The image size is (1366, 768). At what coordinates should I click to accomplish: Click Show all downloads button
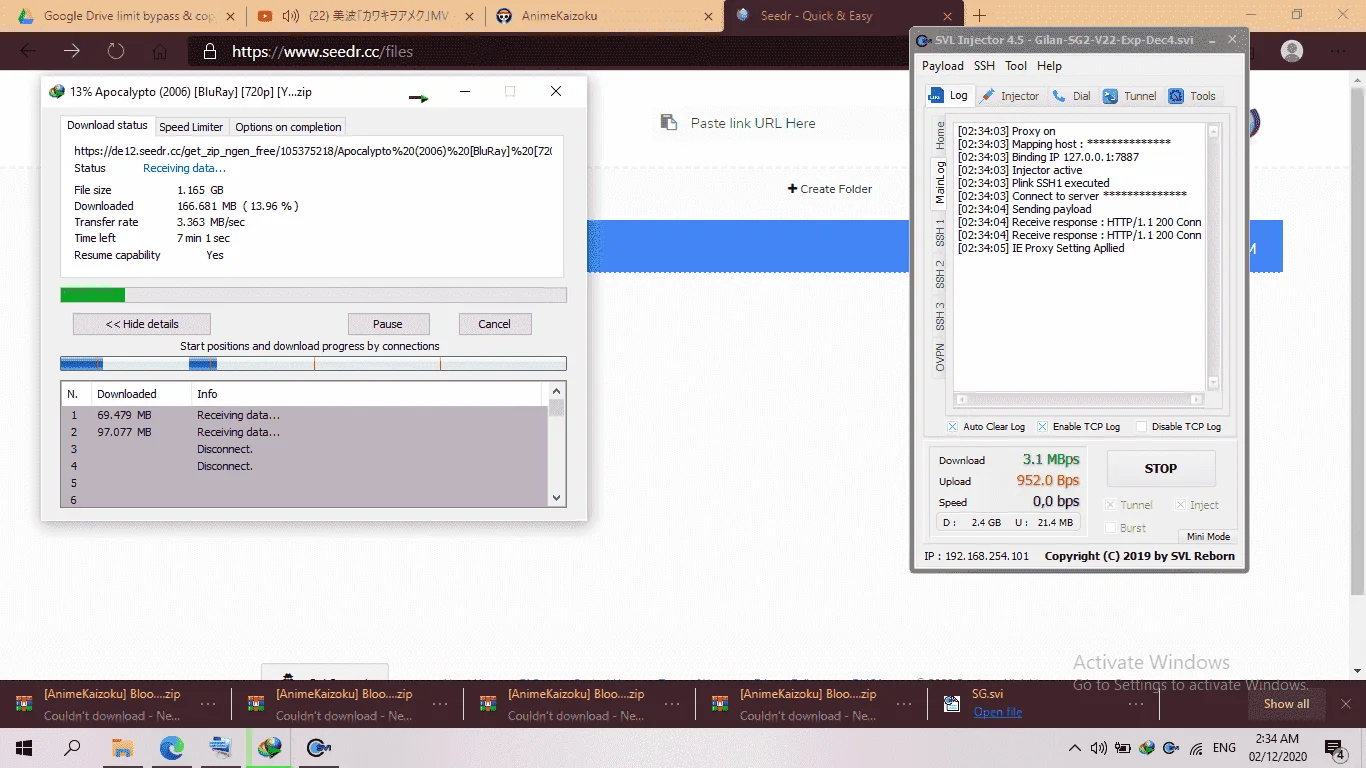(x=1286, y=704)
